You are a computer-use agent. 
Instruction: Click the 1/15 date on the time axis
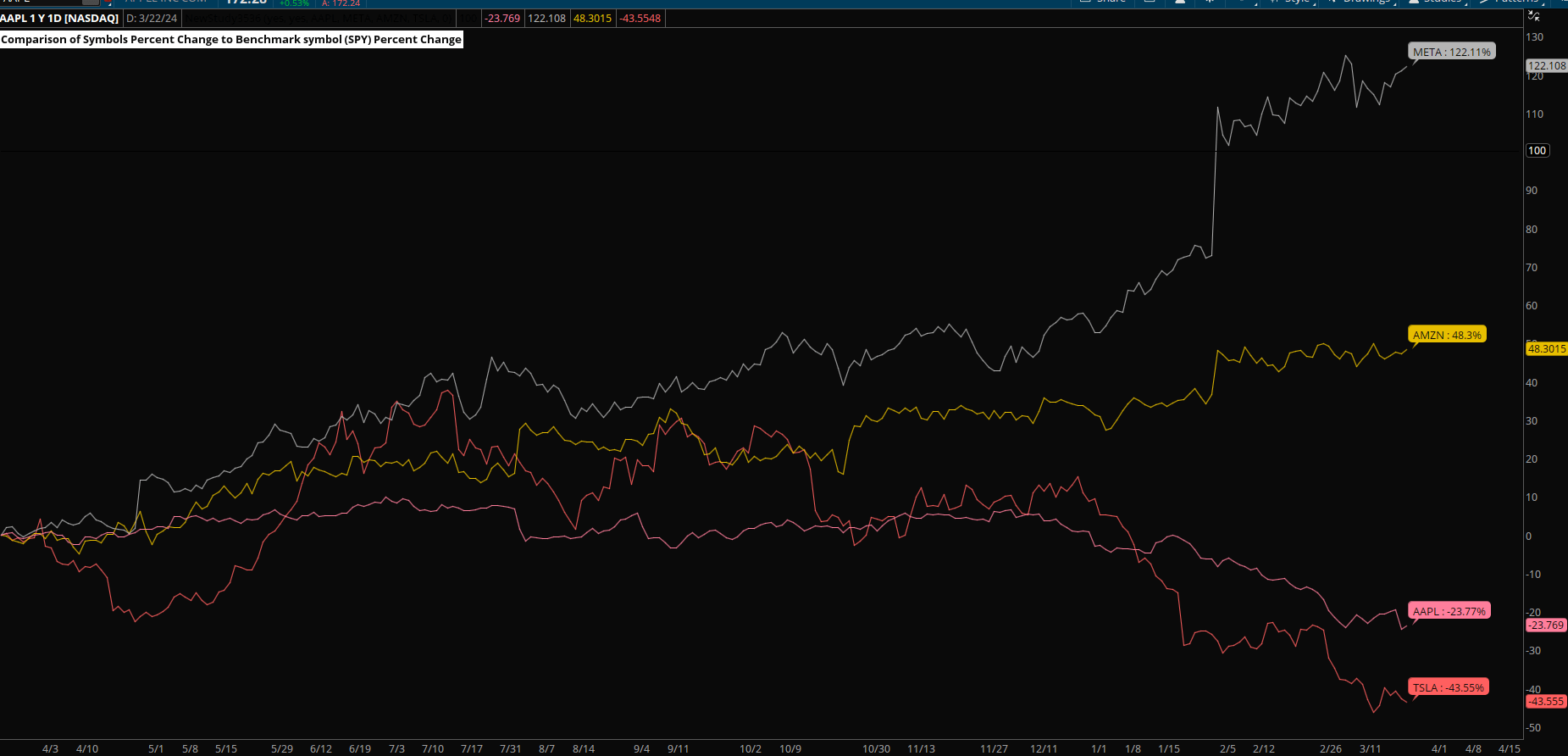click(x=1169, y=748)
